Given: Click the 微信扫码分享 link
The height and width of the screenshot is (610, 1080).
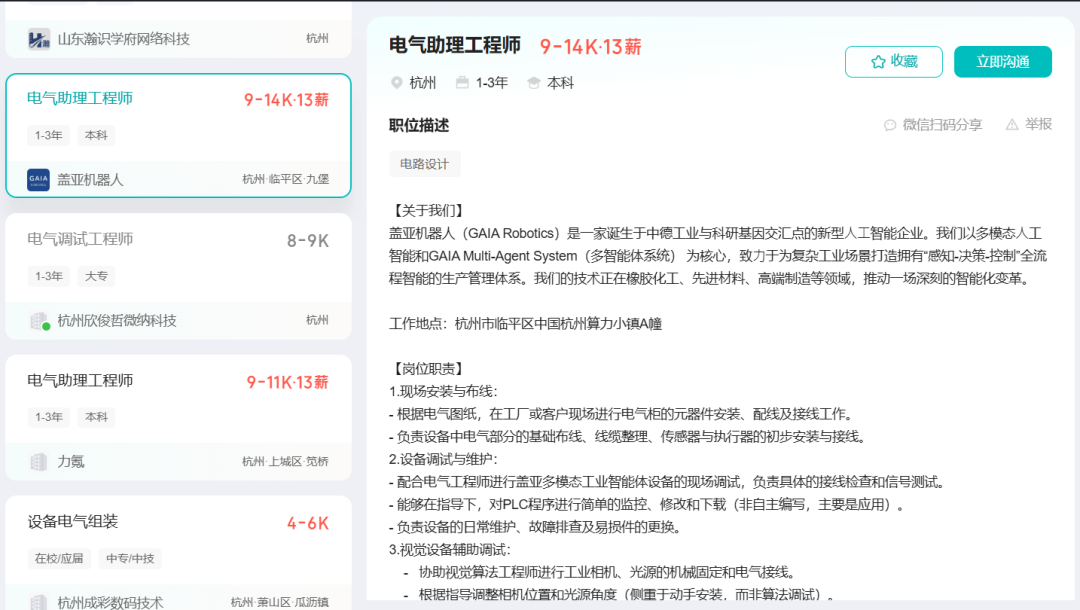Looking at the screenshot, I should [942, 125].
